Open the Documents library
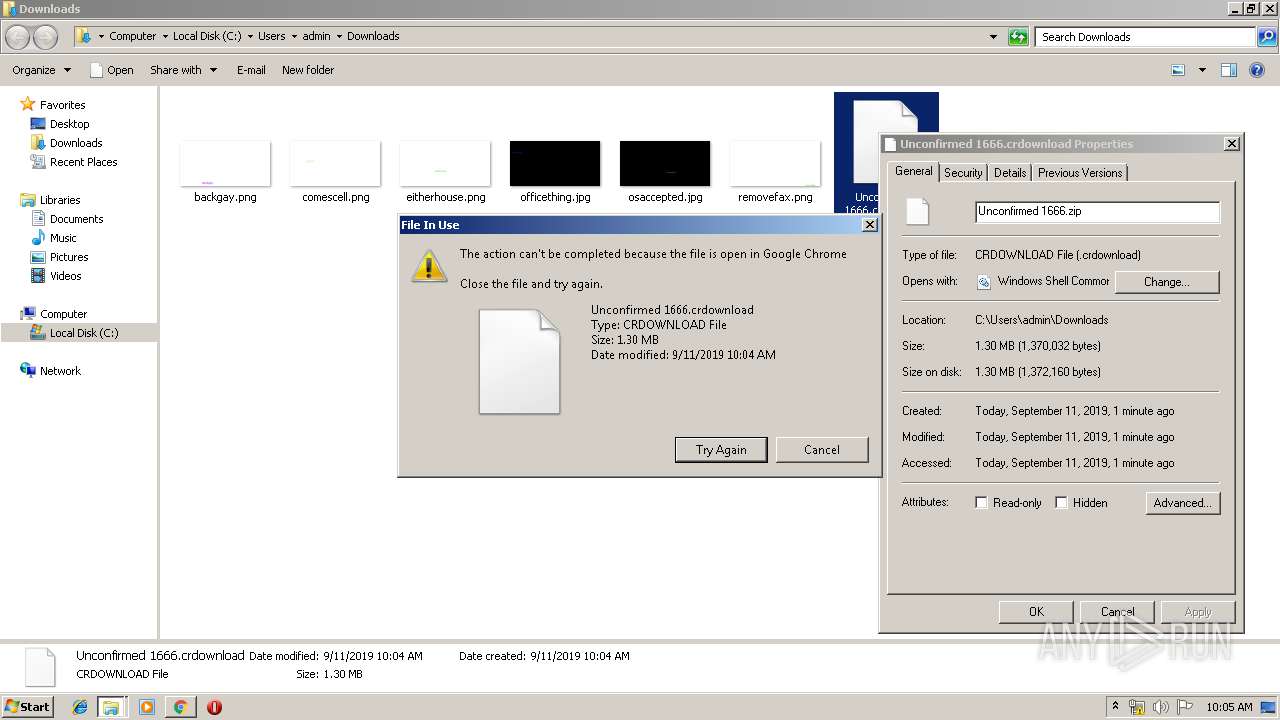Screen dimensions: 1280x720 [76, 219]
